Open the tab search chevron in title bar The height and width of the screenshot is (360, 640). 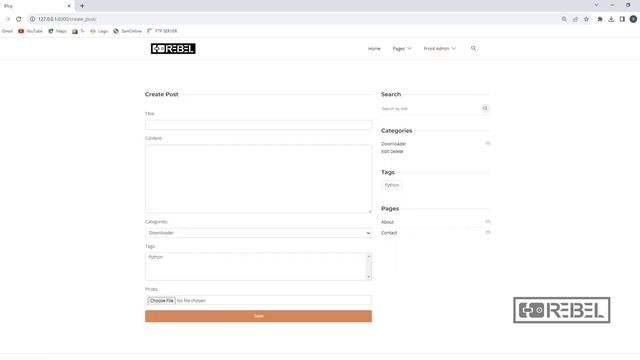(596, 5)
